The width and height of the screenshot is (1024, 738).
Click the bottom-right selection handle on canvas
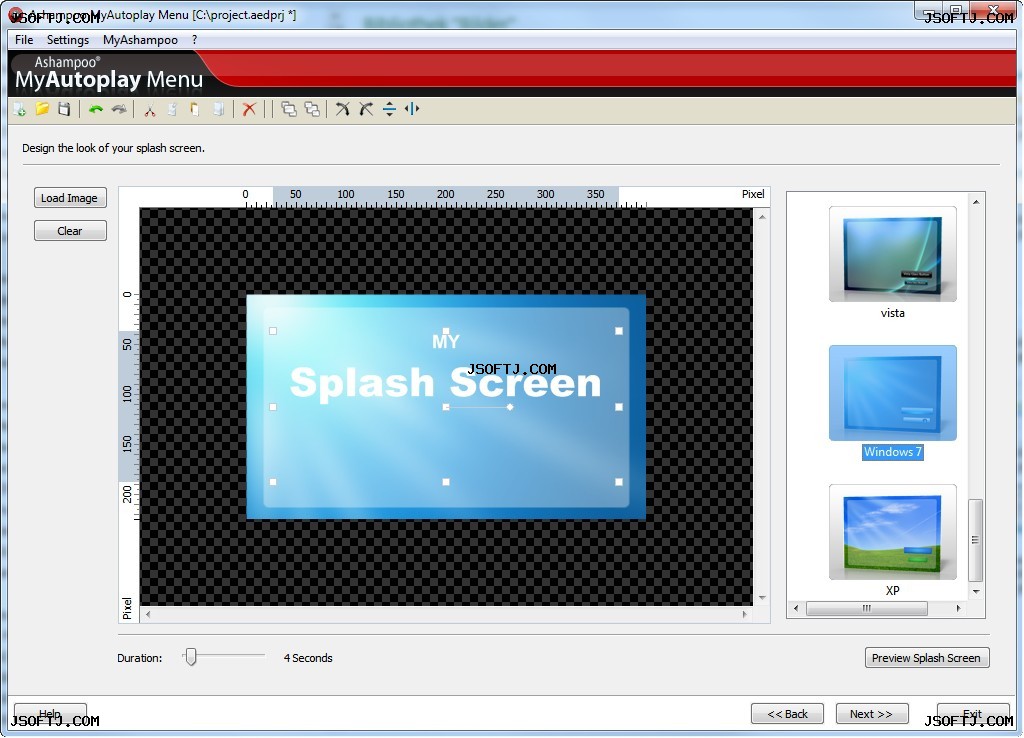click(618, 482)
